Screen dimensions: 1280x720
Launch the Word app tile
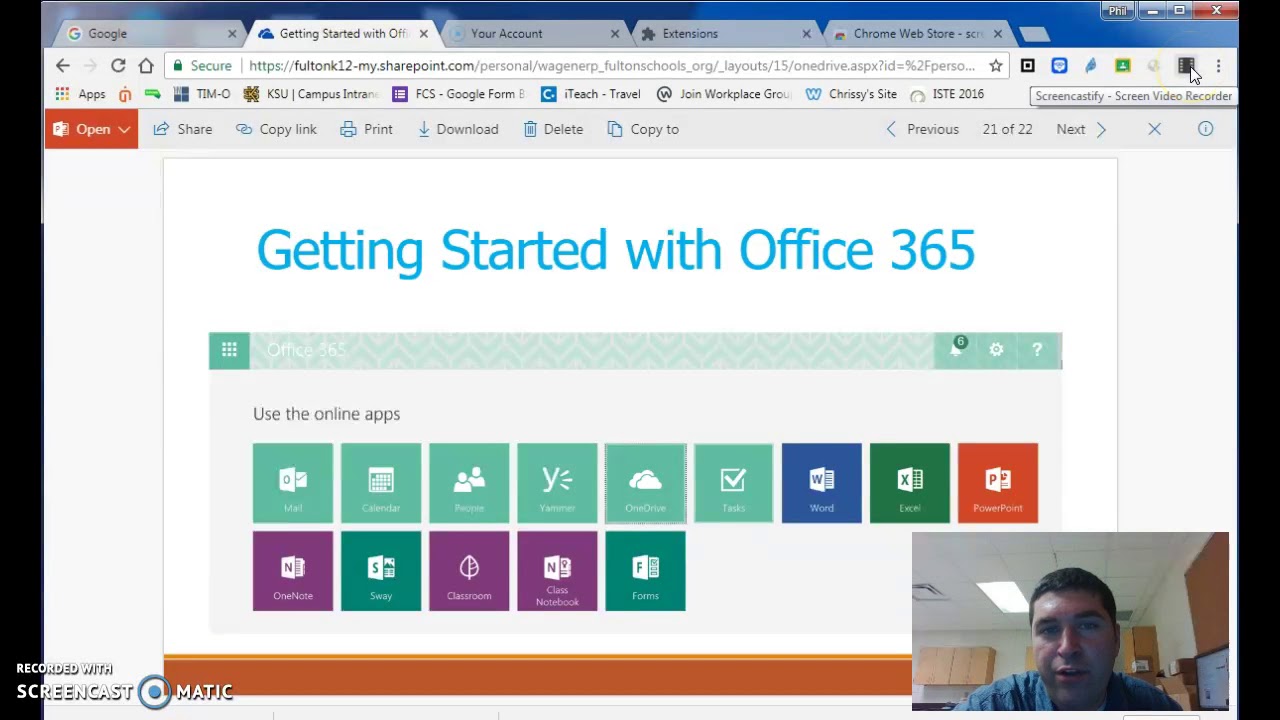pos(821,483)
